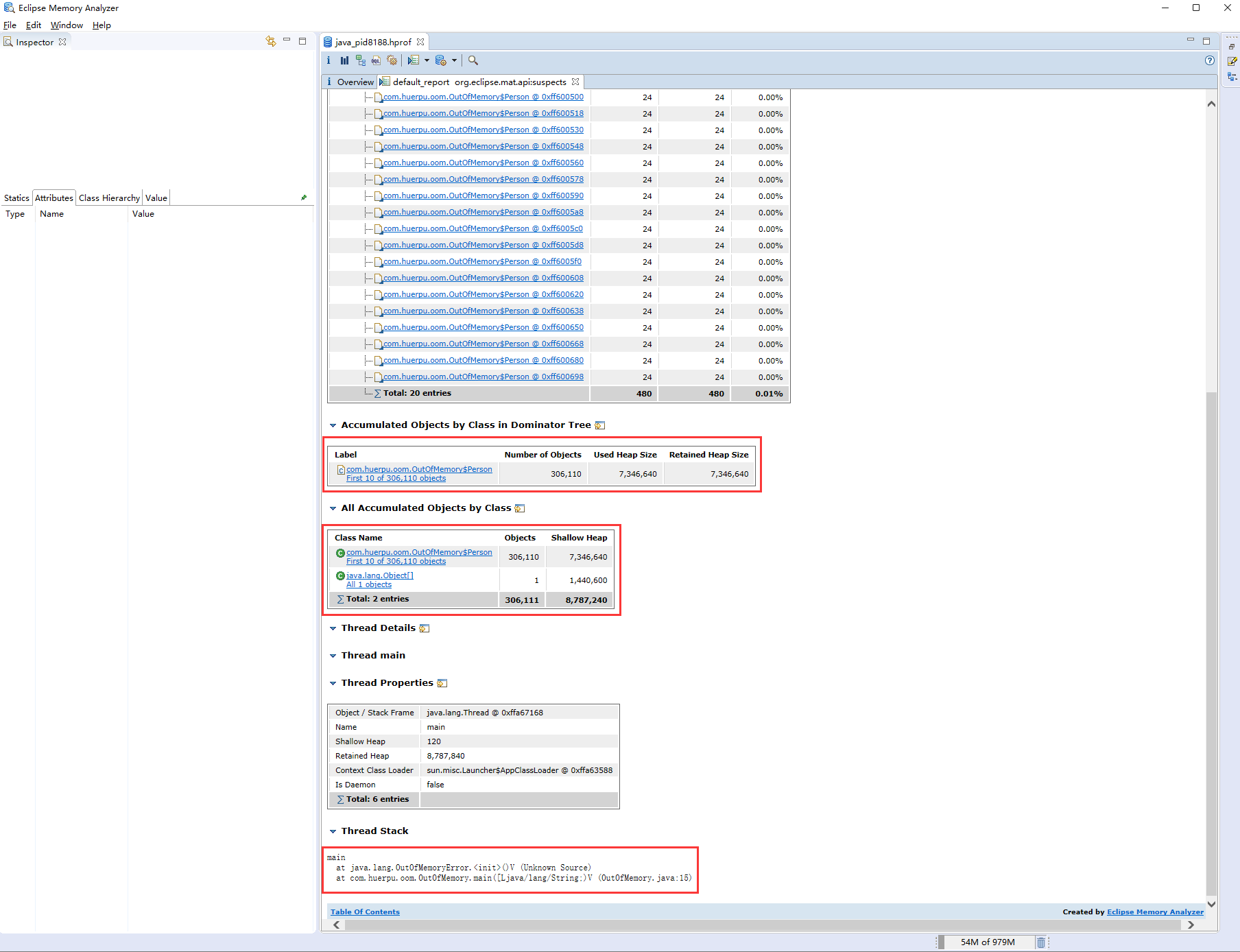Open the Thread Overview gear icon
The image size is (1240, 952).
point(392,60)
